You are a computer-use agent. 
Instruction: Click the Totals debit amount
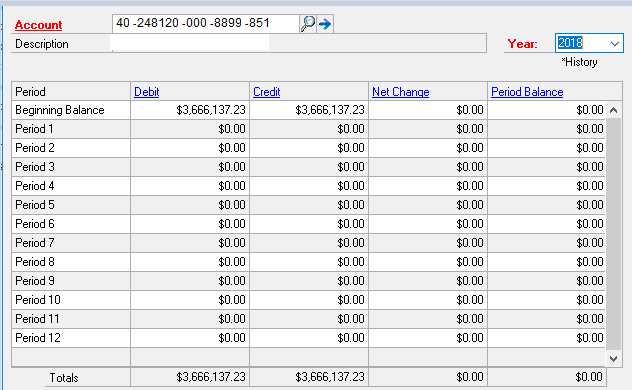[x=211, y=377]
